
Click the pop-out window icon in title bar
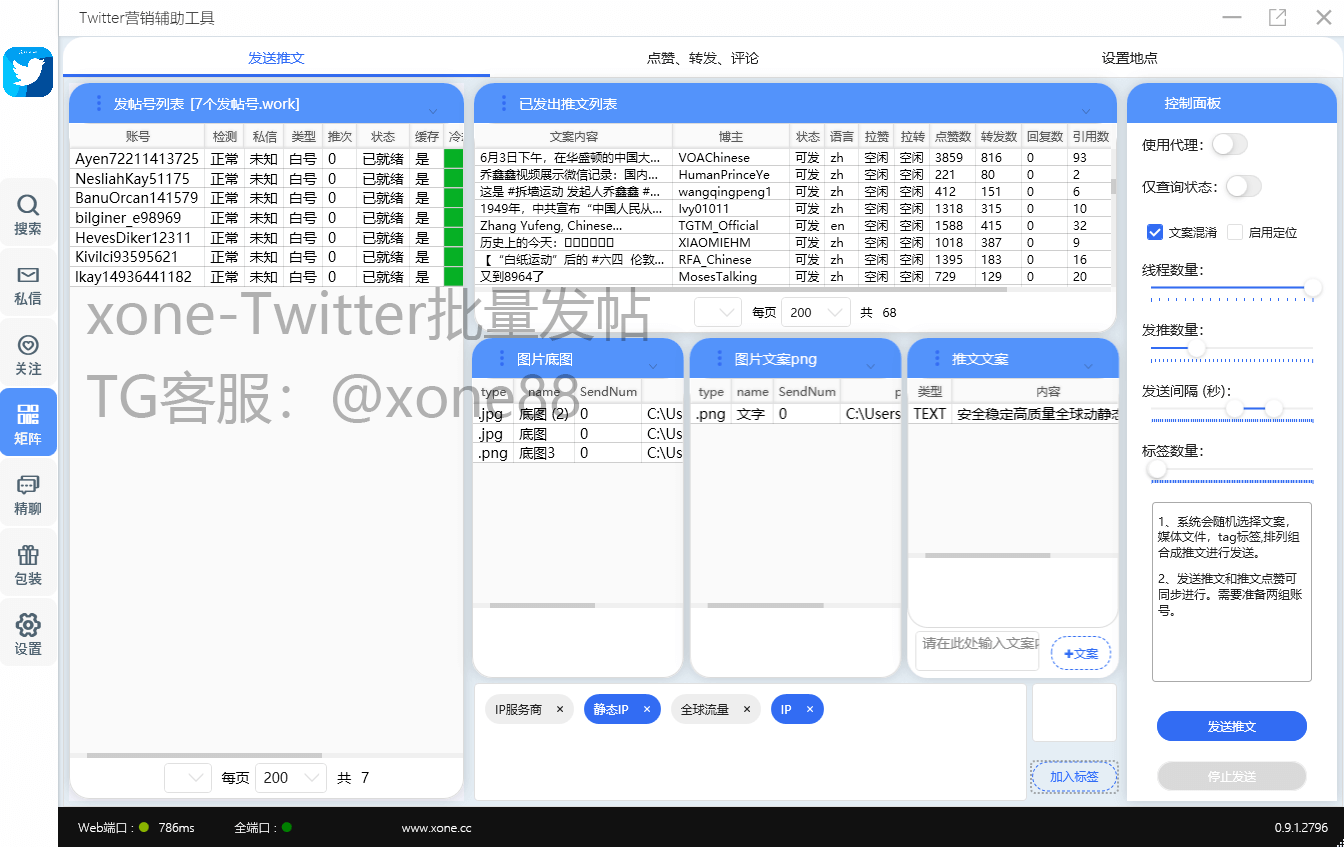point(1277,17)
